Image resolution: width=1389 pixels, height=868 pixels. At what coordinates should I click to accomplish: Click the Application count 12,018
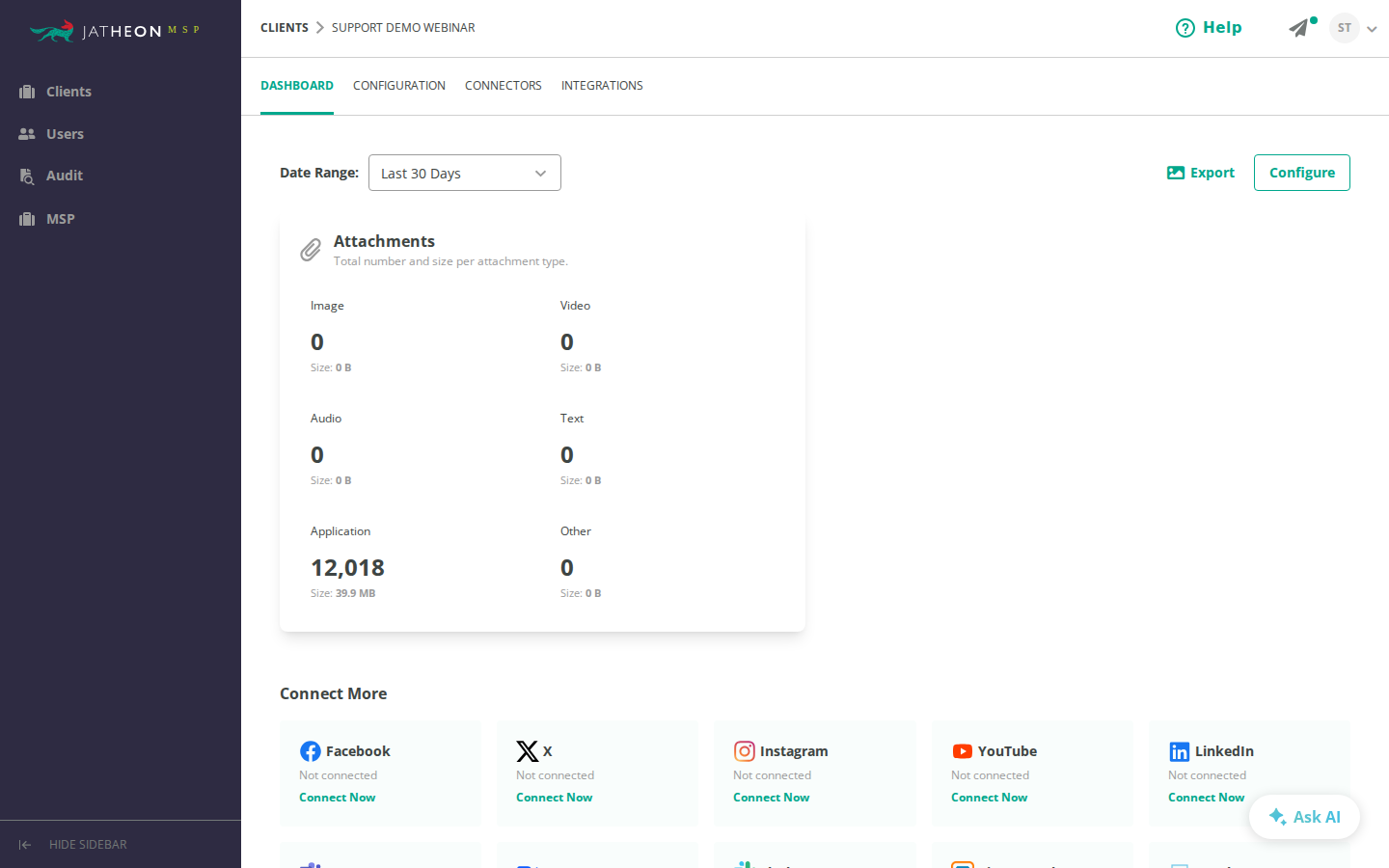pyautogui.click(x=347, y=568)
